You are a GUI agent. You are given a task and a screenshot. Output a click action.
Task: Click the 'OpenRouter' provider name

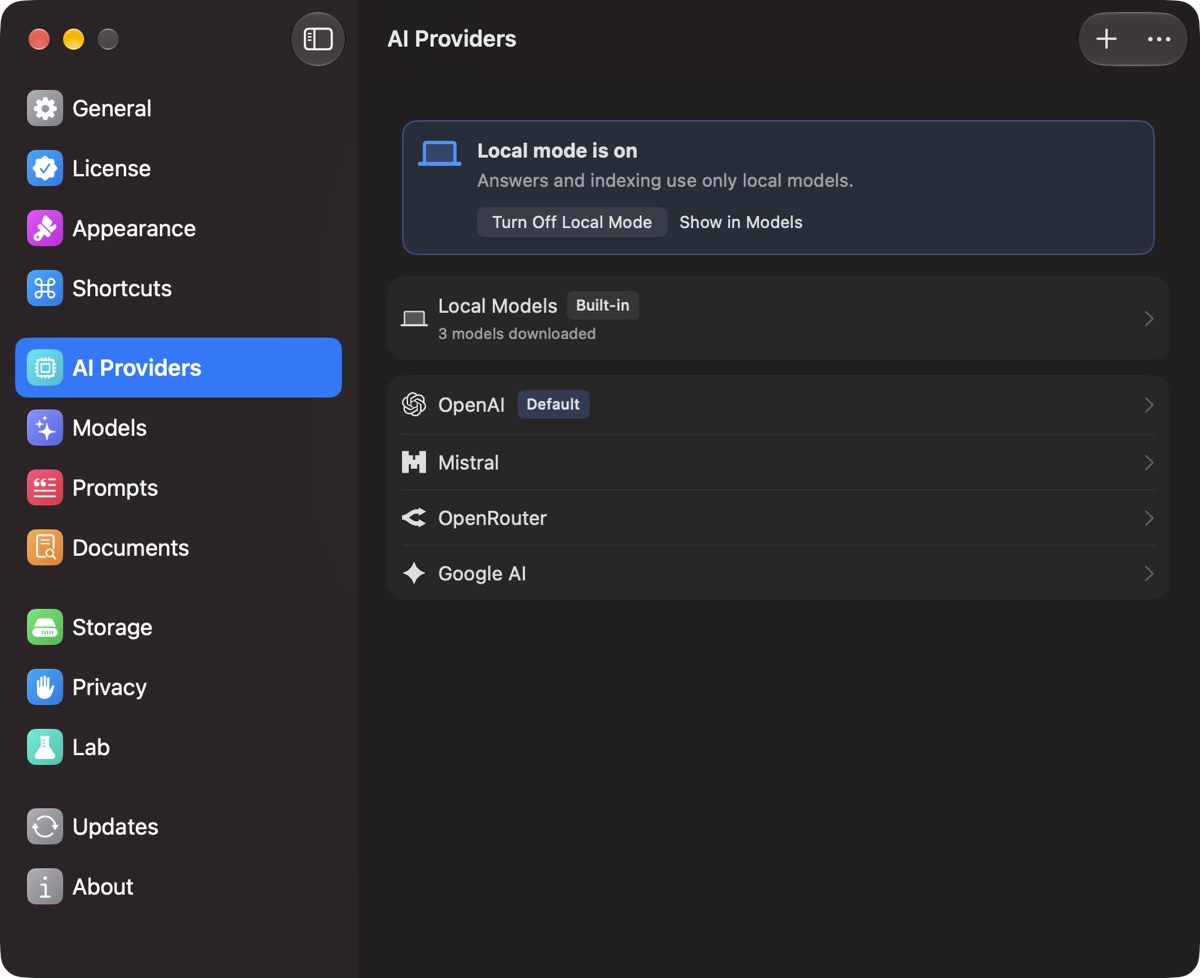[492, 518]
